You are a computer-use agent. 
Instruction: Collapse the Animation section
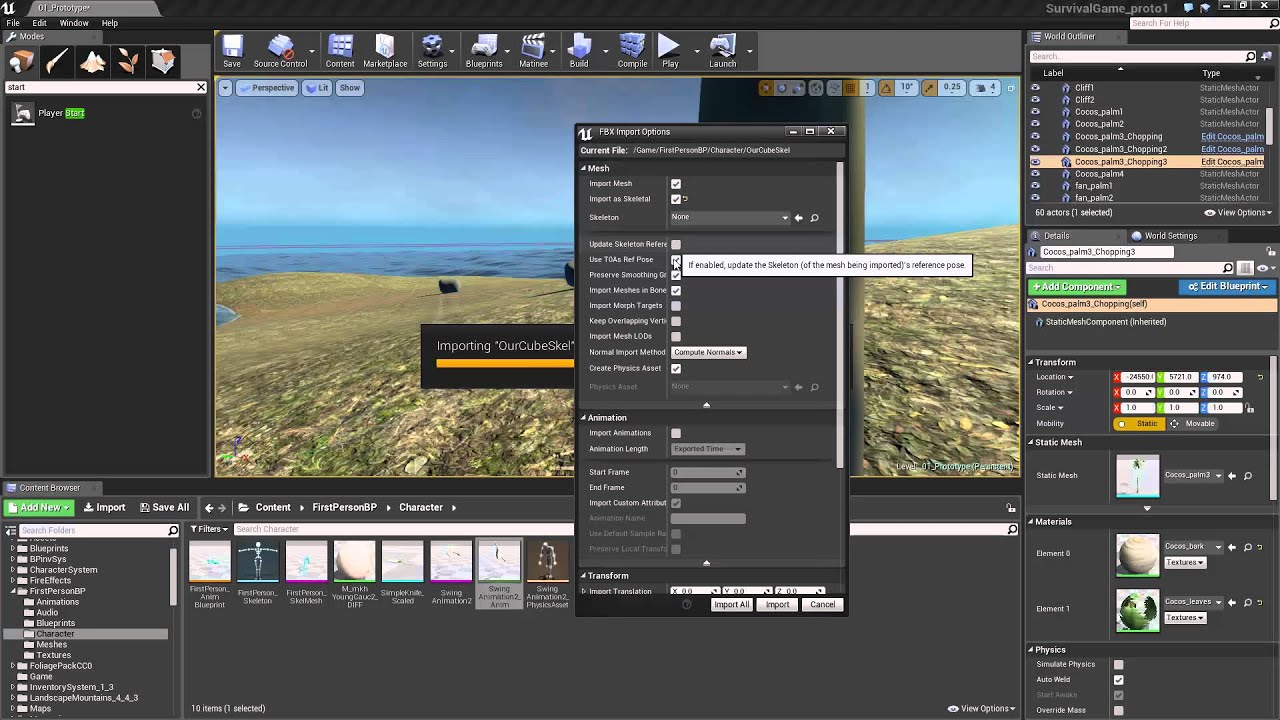tap(584, 418)
